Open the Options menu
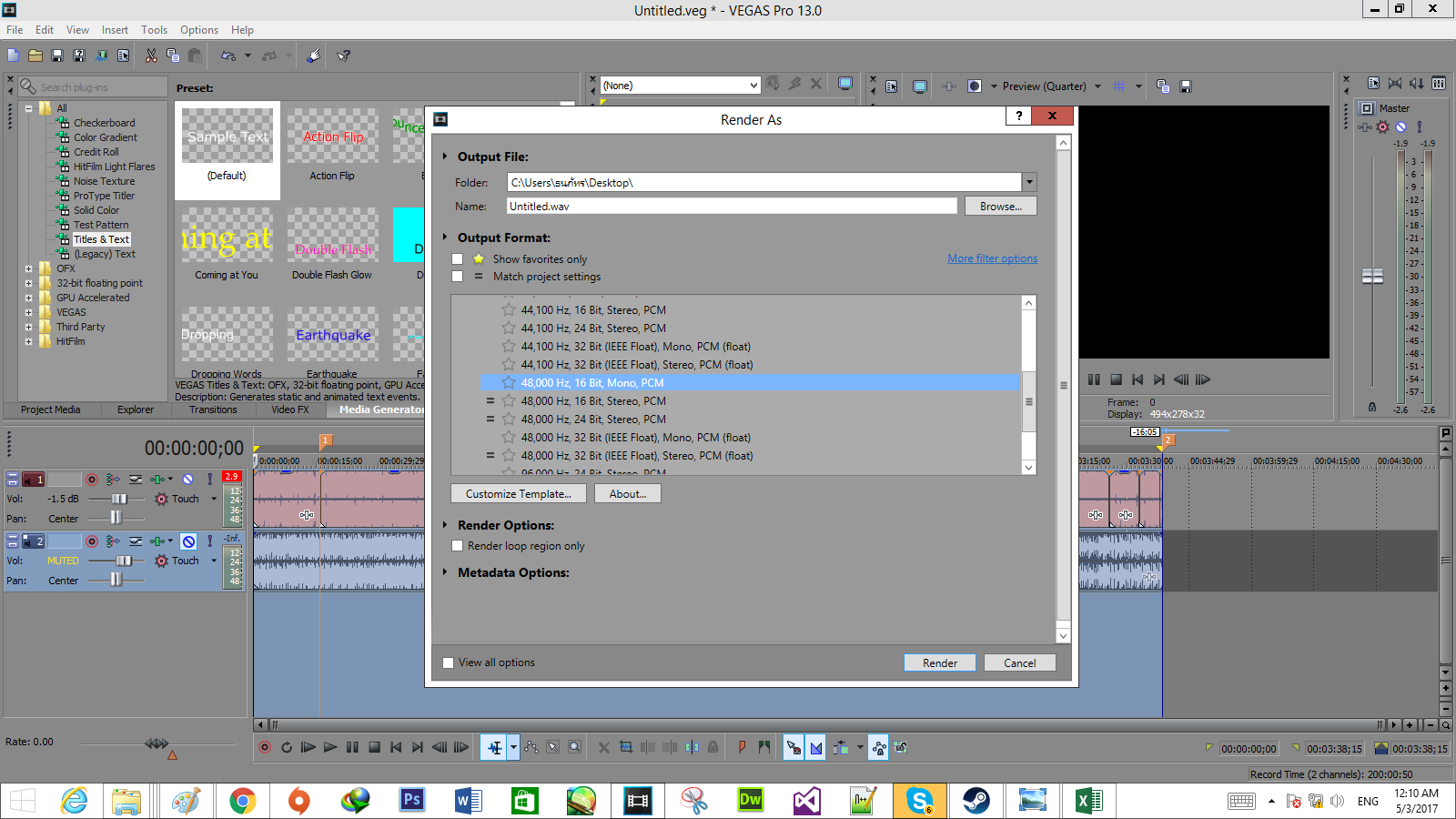The height and width of the screenshot is (819, 1456). [199, 30]
